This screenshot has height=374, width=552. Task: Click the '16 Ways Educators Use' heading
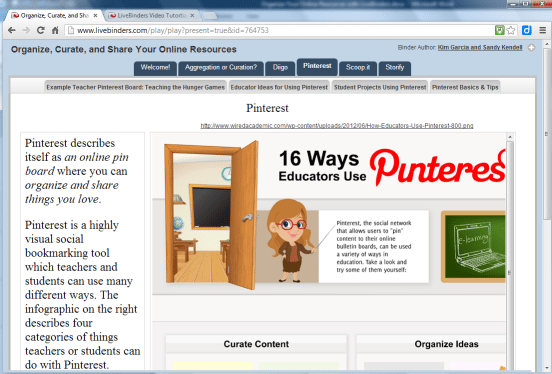coord(322,166)
